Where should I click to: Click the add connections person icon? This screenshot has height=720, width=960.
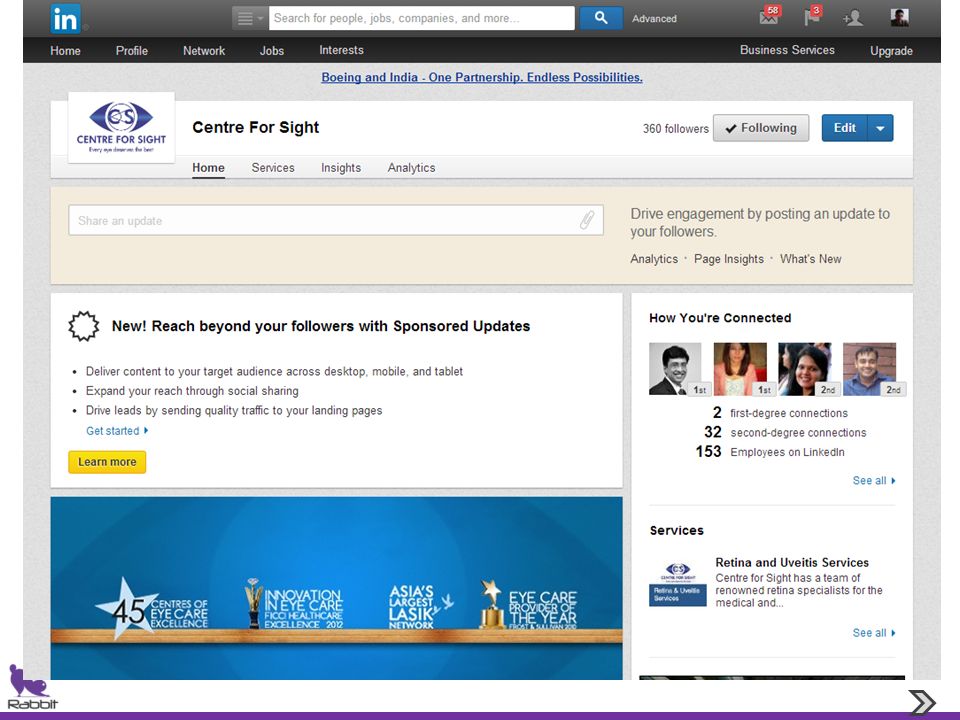point(853,18)
